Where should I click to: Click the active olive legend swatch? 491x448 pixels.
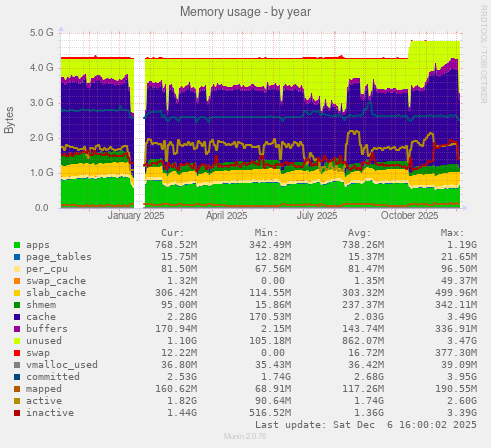[17, 401]
